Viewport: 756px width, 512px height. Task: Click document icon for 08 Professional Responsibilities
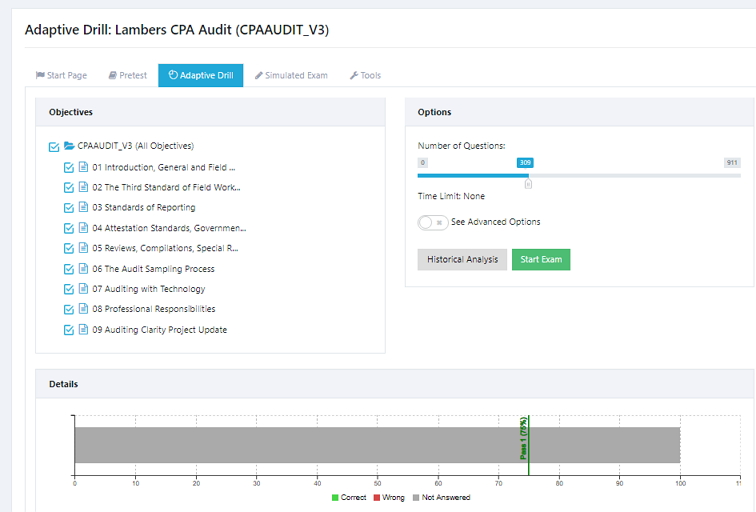[x=83, y=309]
